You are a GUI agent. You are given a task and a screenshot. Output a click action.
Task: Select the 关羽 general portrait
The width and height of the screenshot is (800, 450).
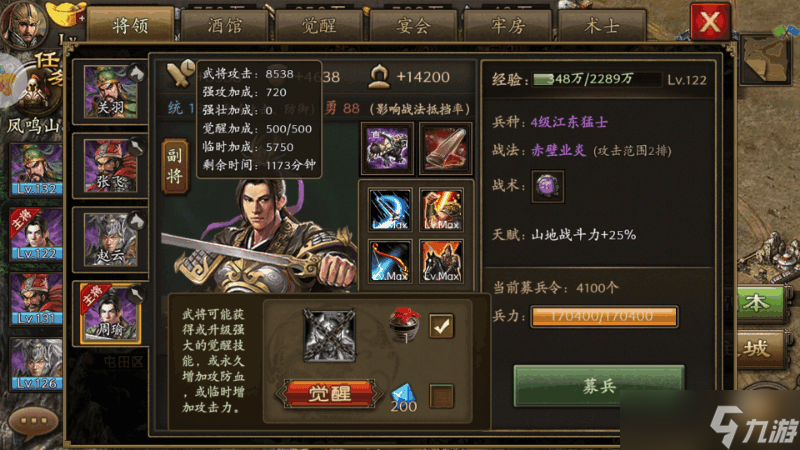click(111, 92)
